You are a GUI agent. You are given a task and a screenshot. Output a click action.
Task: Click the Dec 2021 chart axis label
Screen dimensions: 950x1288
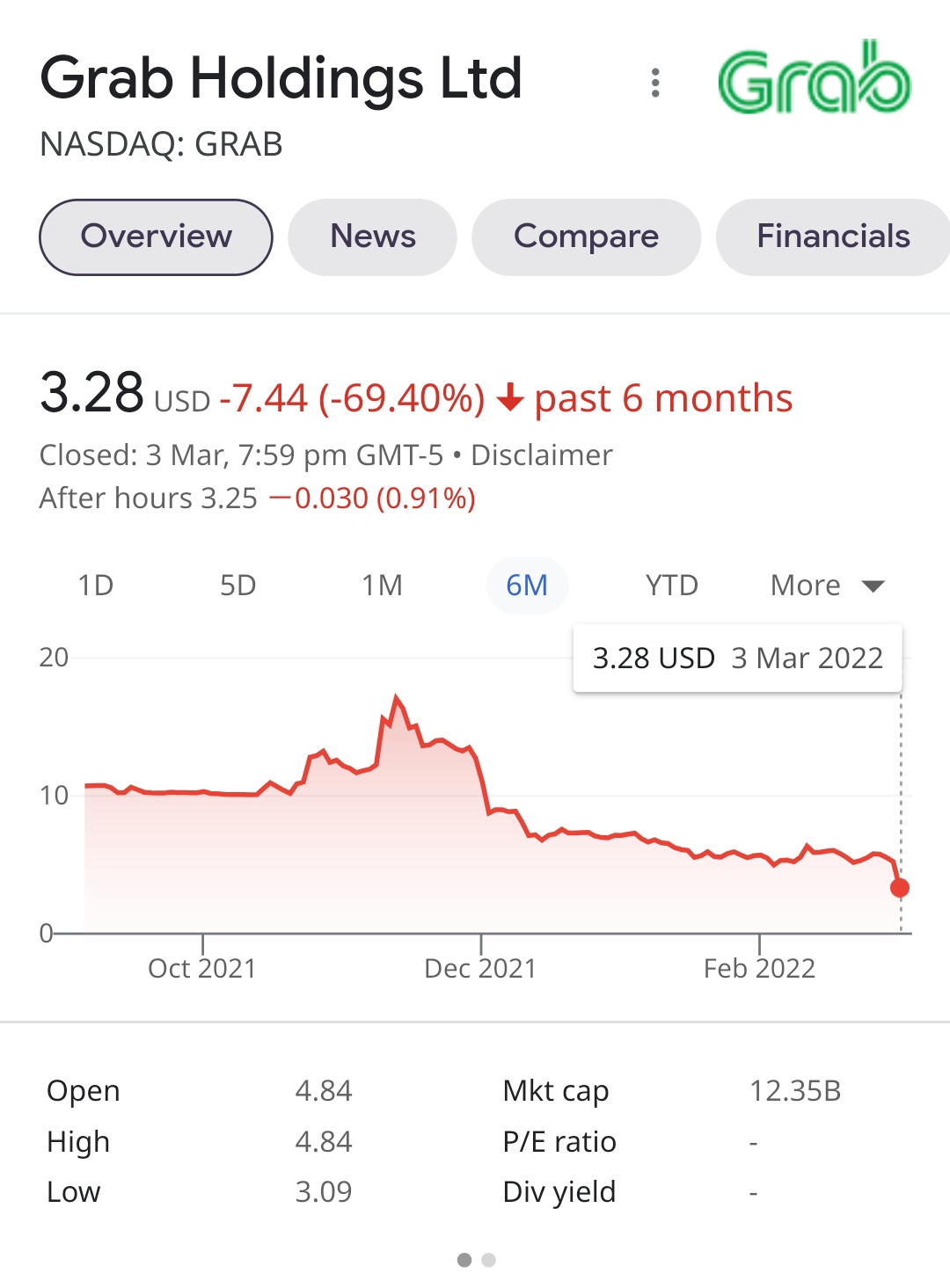pos(480,968)
